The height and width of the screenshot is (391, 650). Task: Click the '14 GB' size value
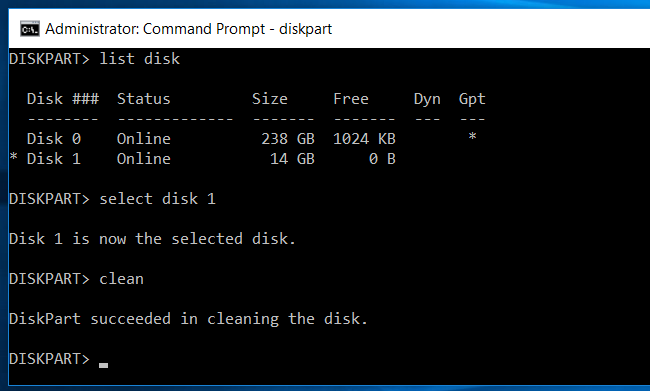pos(292,159)
